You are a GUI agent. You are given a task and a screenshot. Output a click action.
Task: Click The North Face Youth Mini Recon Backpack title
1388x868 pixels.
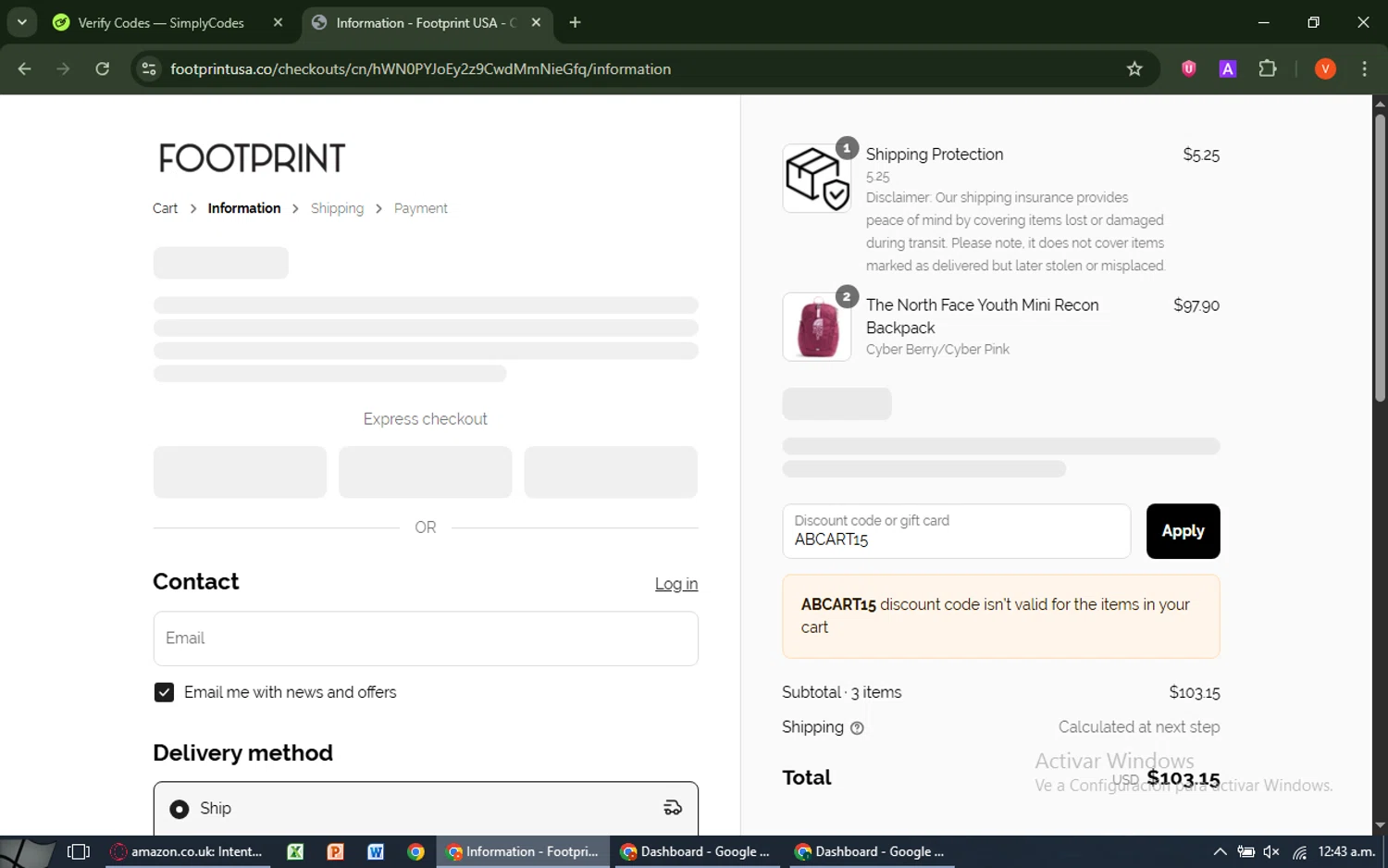pyautogui.click(x=982, y=316)
